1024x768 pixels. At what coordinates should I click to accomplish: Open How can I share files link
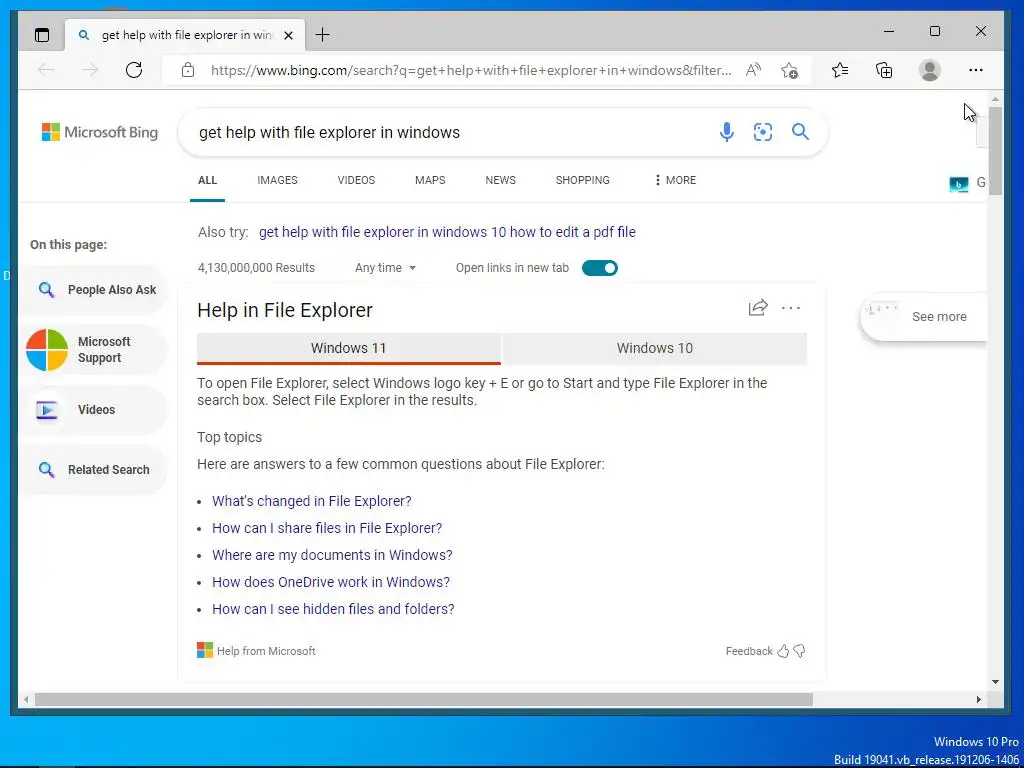click(327, 528)
